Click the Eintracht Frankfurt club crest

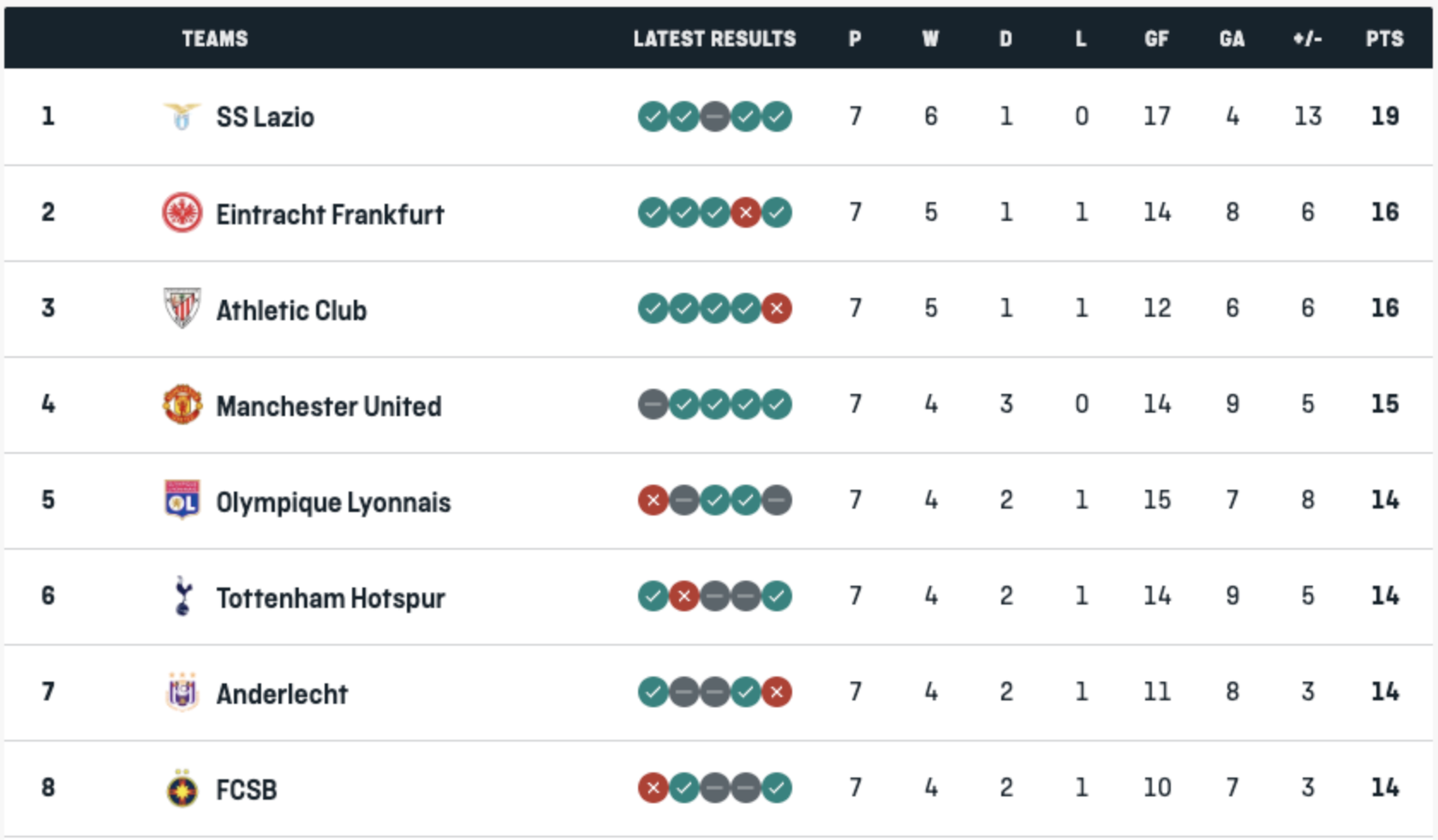182,212
